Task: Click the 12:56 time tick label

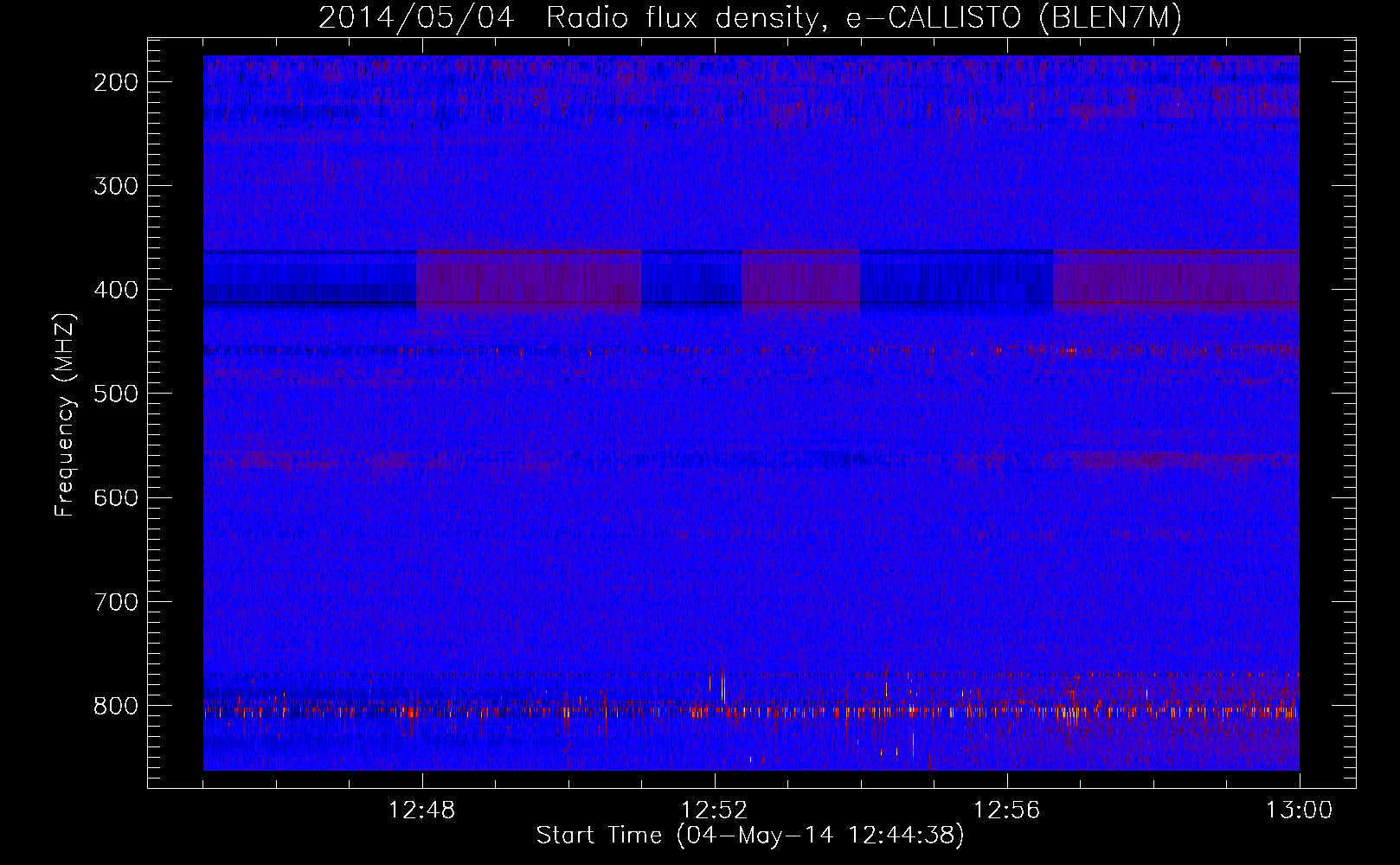Action: point(1007,811)
